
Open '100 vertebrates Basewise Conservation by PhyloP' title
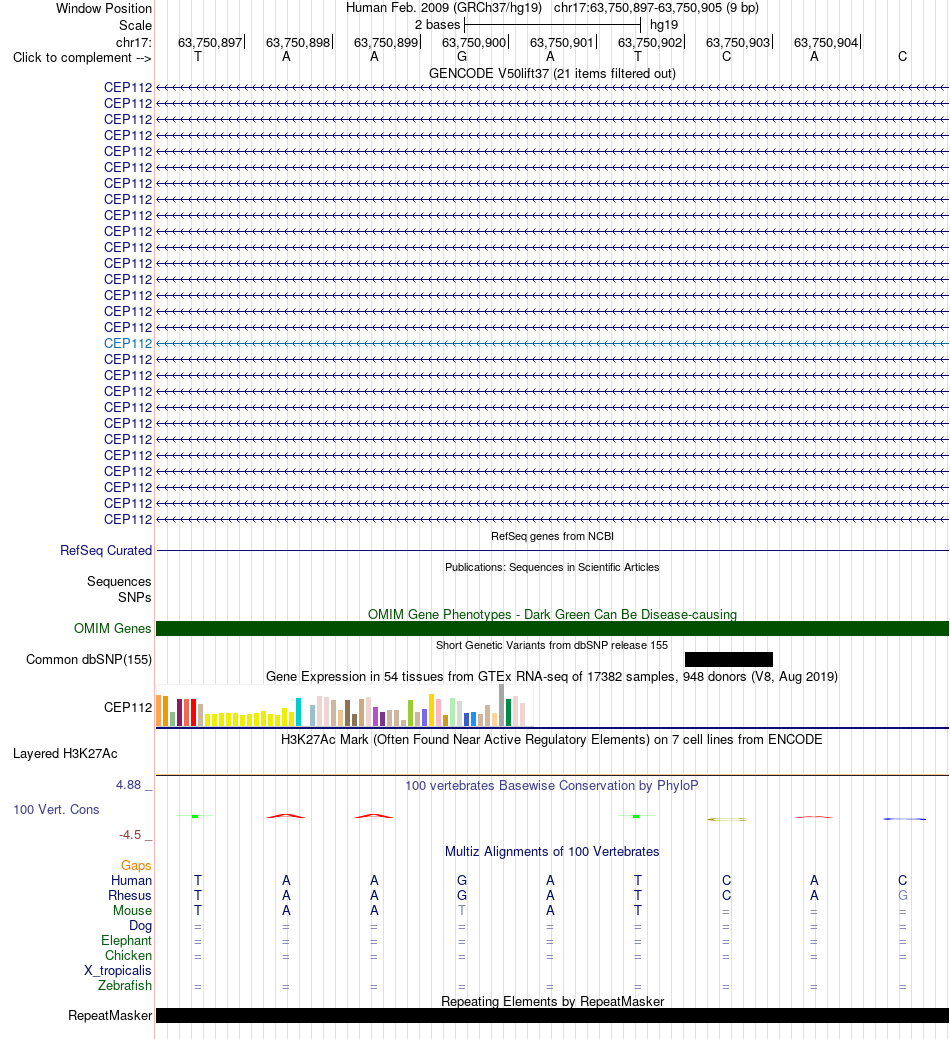(x=552, y=785)
